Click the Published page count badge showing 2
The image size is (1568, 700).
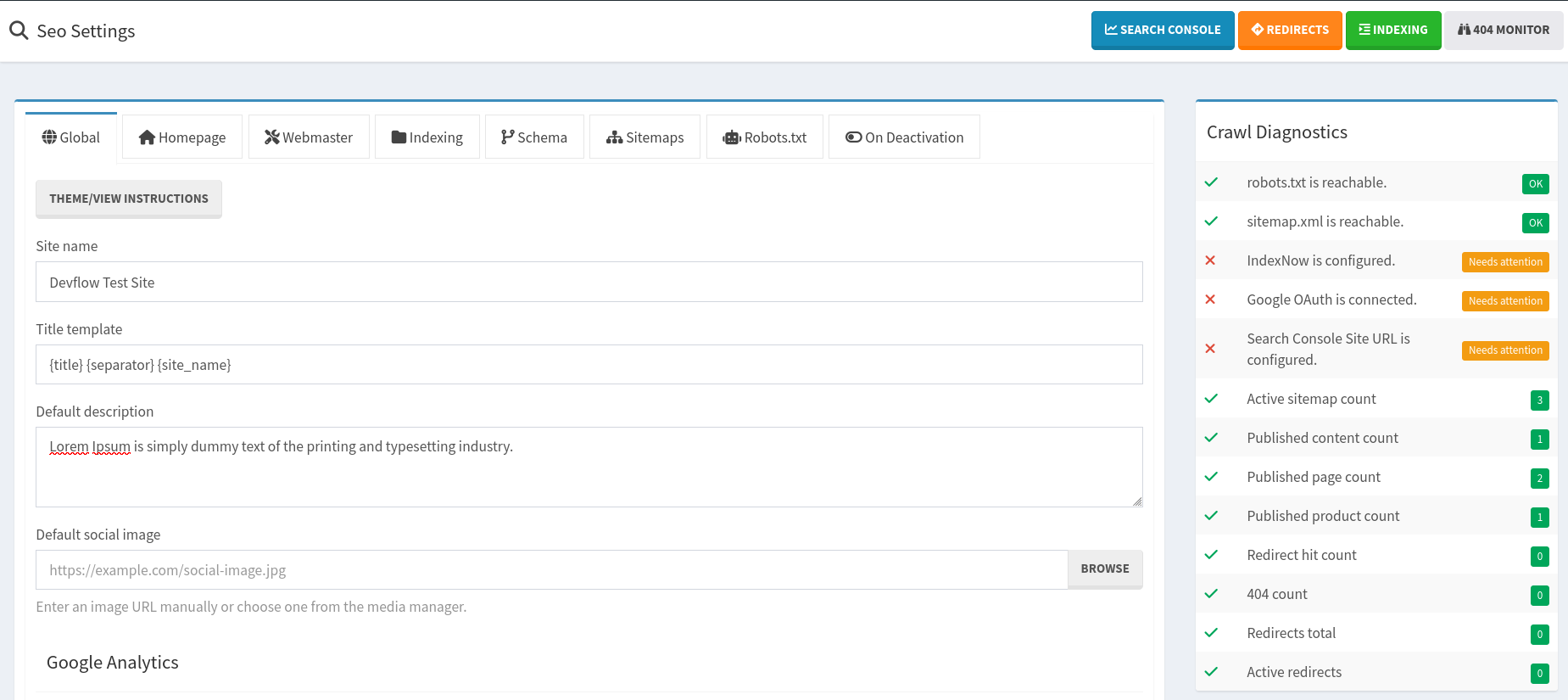(x=1540, y=479)
